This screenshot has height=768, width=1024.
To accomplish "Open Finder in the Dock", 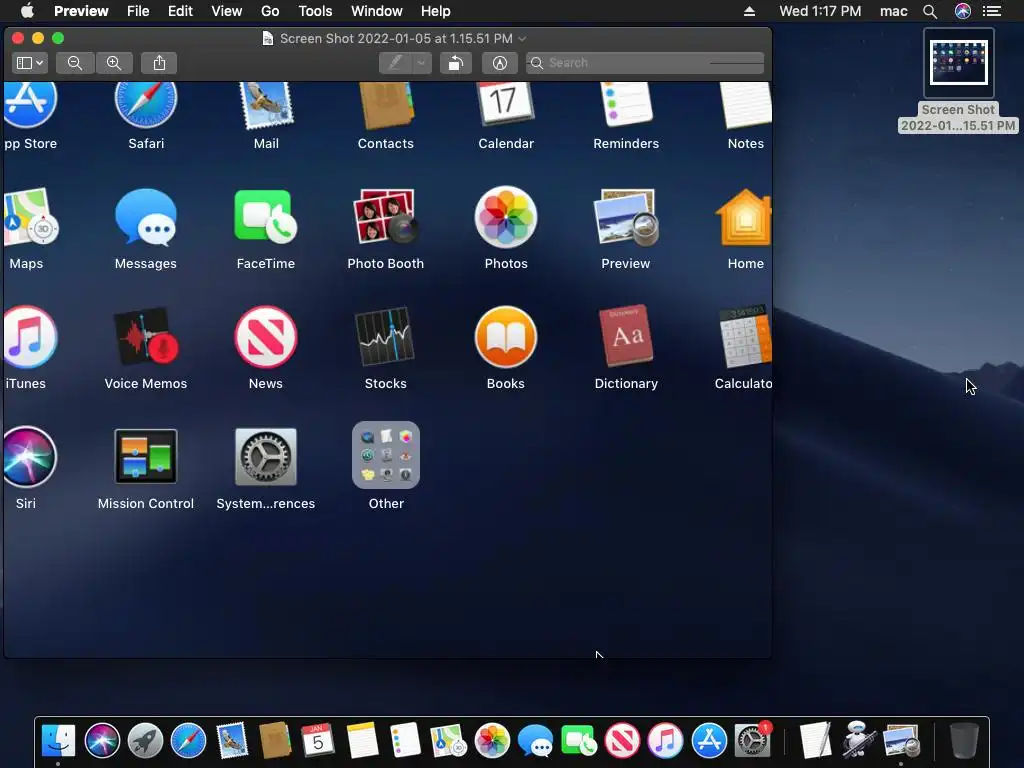I will coord(58,741).
